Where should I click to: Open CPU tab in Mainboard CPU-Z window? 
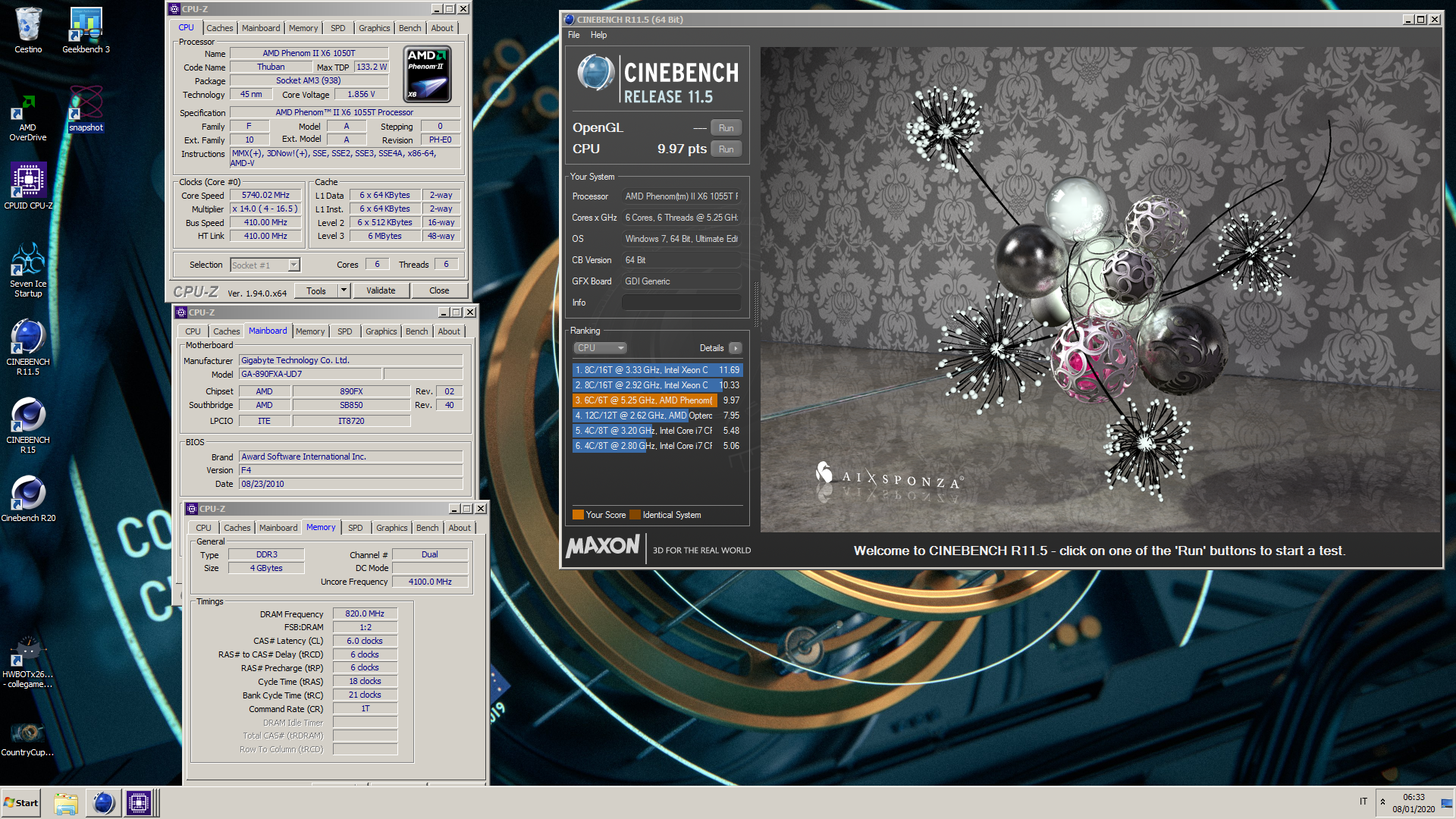tap(193, 331)
